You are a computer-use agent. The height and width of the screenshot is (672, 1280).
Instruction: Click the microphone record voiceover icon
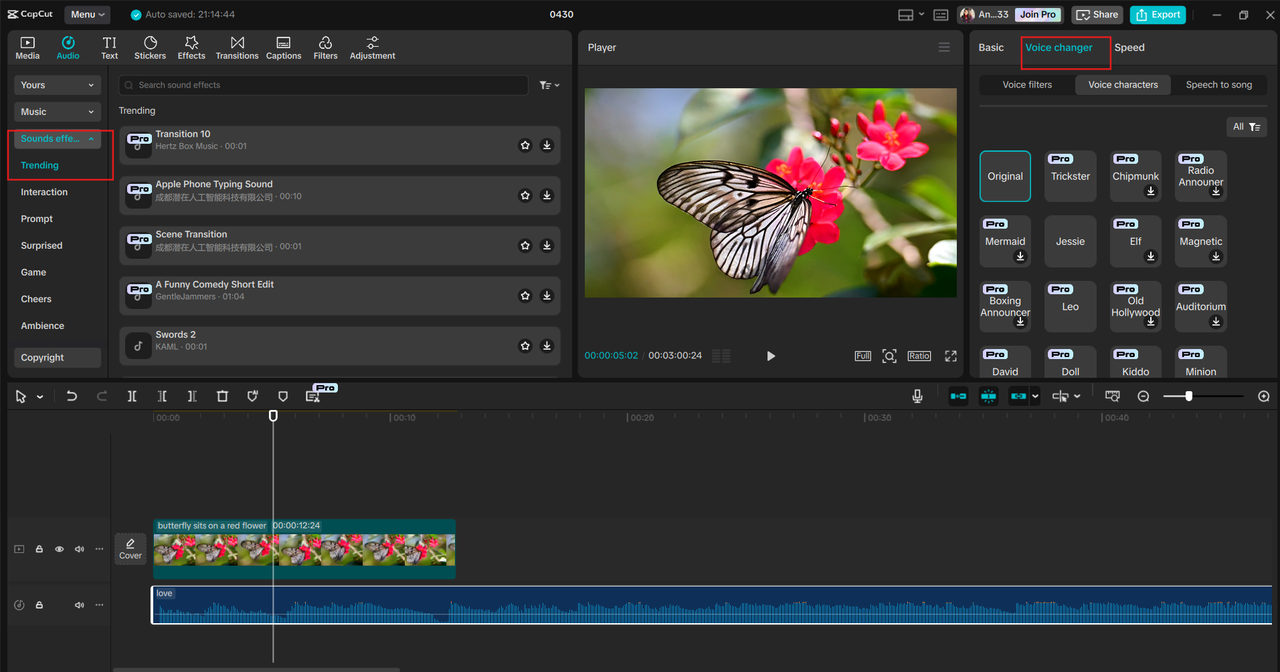917,396
